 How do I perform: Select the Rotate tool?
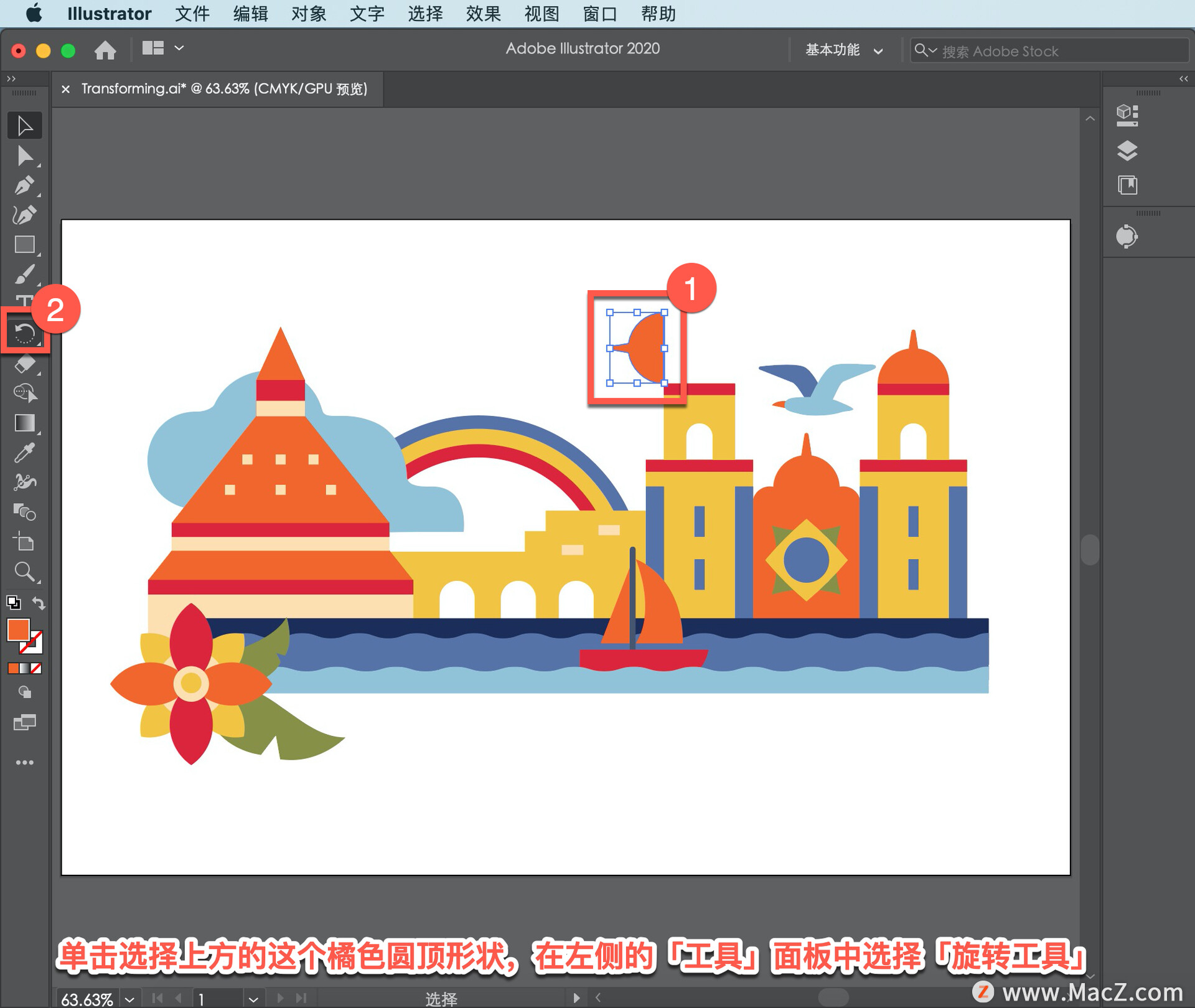[x=24, y=333]
